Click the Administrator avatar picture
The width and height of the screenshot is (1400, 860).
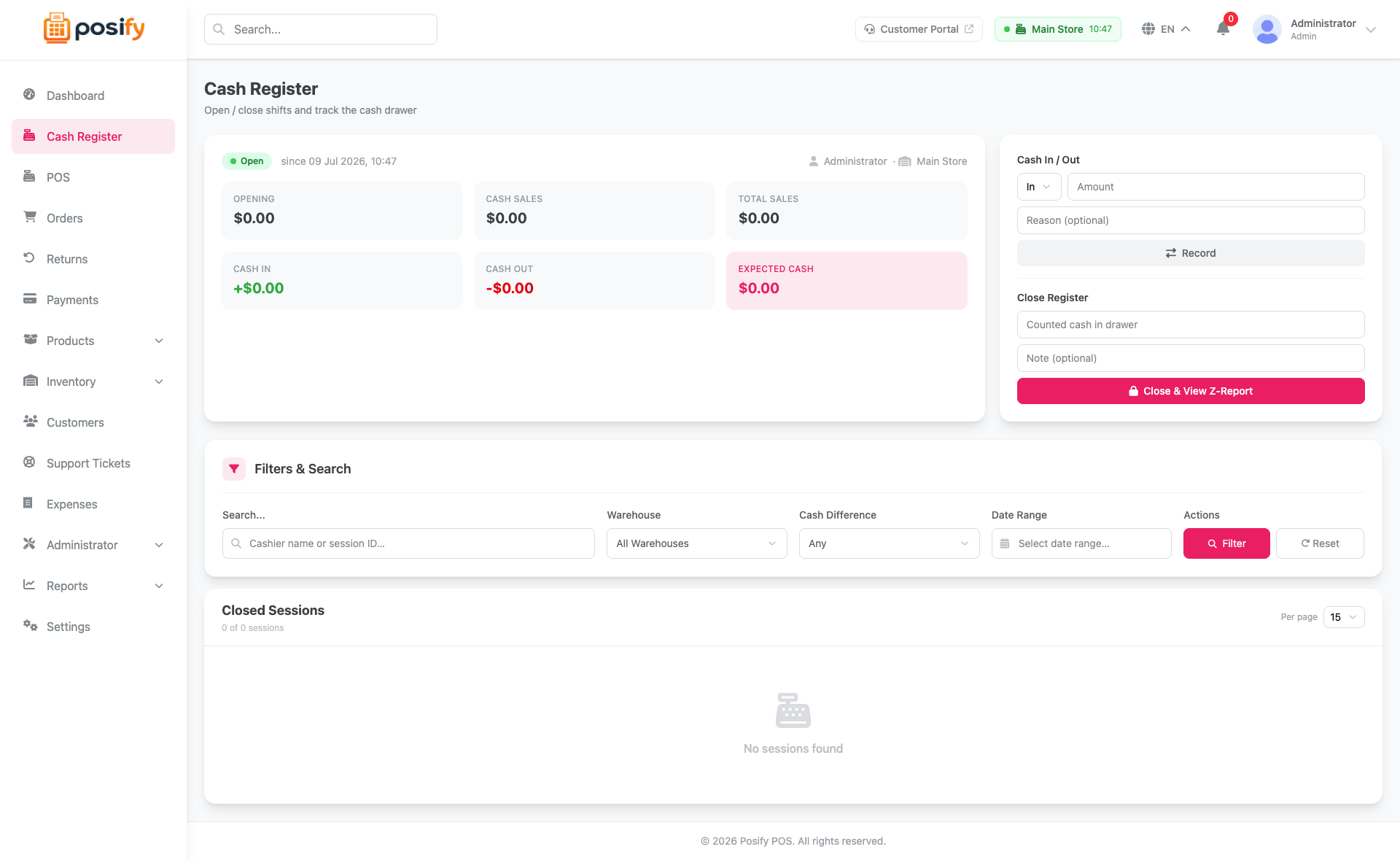point(1267,29)
